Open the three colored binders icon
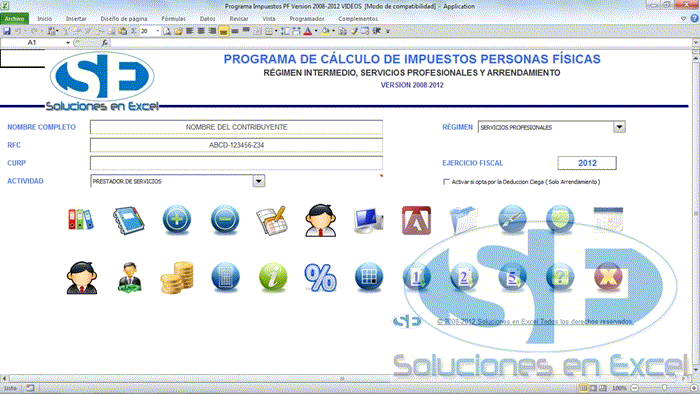Image resolution: width=700 pixels, height=394 pixels. pyautogui.click(x=81, y=219)
